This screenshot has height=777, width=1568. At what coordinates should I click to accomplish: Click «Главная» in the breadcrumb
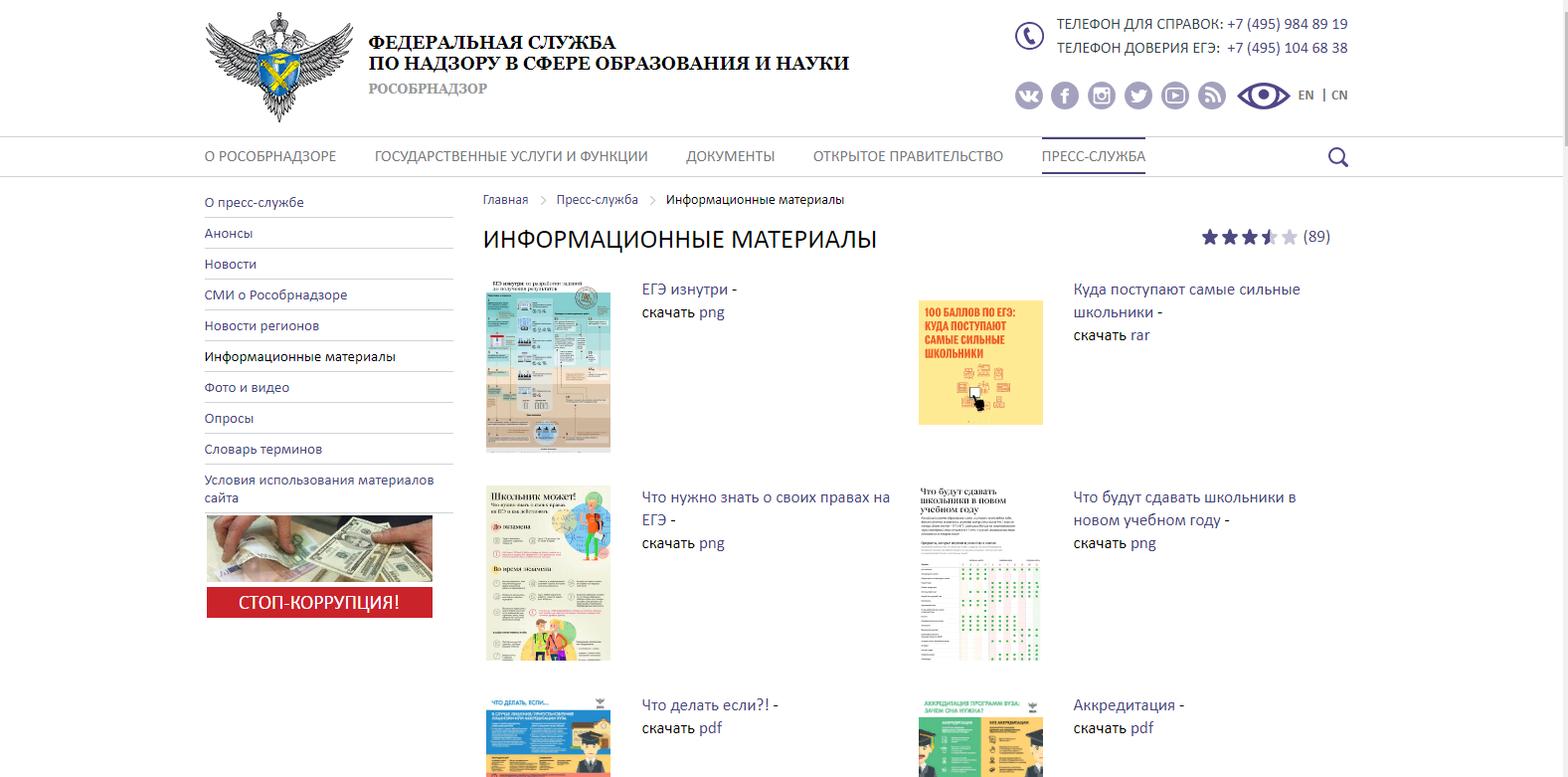505,200
